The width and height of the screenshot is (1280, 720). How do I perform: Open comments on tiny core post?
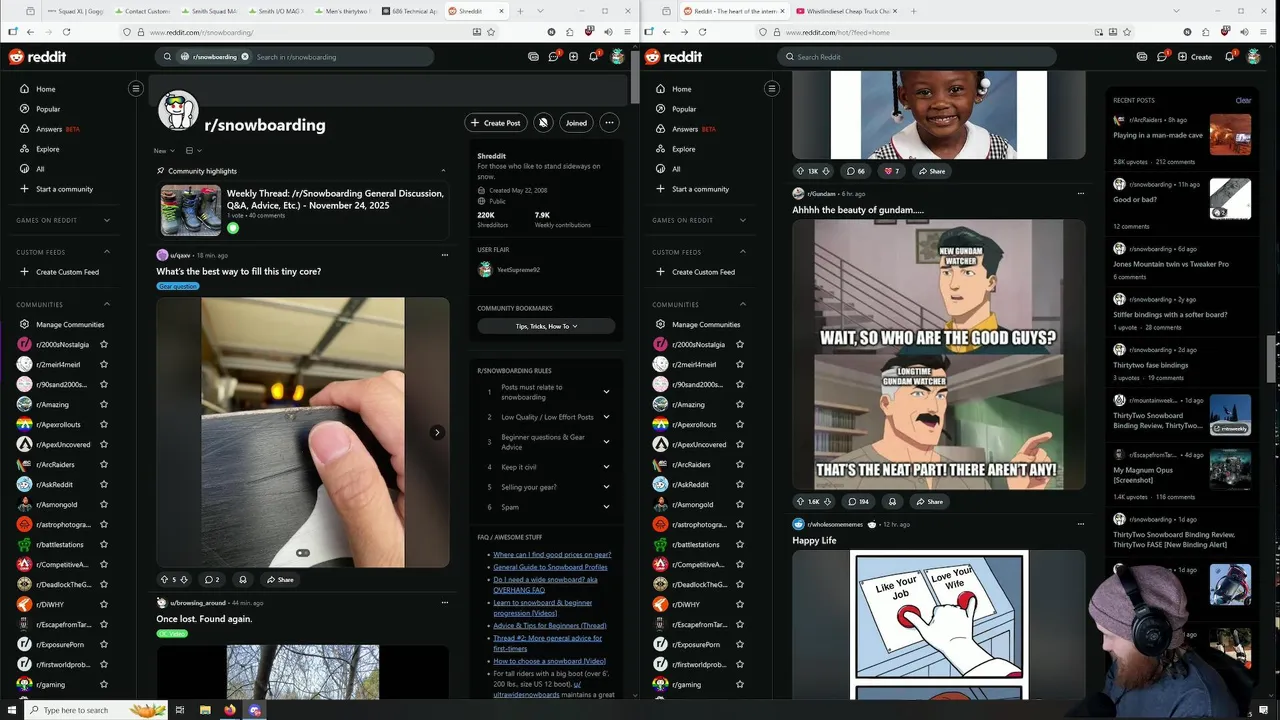click(x=211, y=580)
